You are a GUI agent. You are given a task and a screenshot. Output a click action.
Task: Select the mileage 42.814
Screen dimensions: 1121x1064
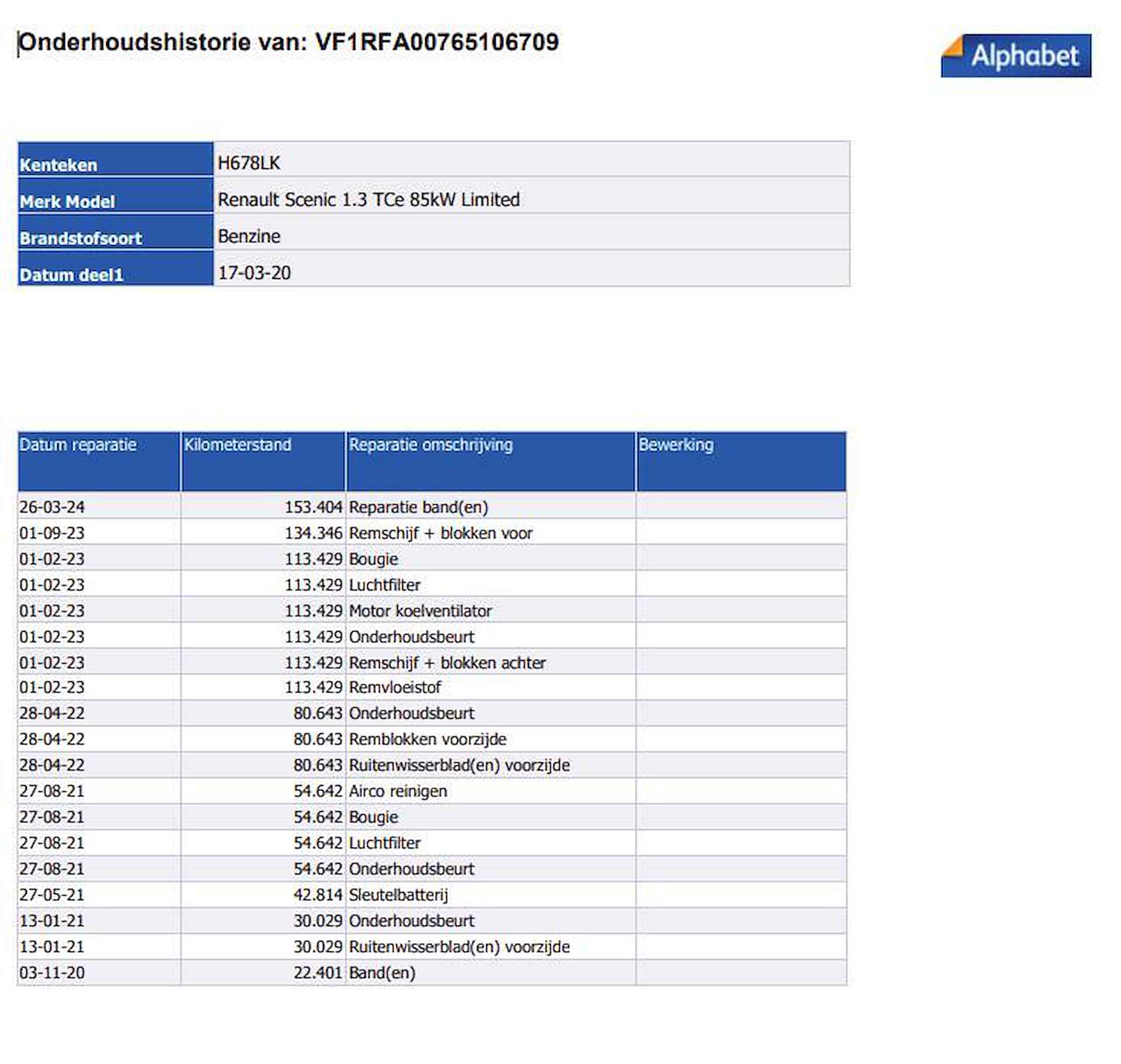click(x=318, y=895)
